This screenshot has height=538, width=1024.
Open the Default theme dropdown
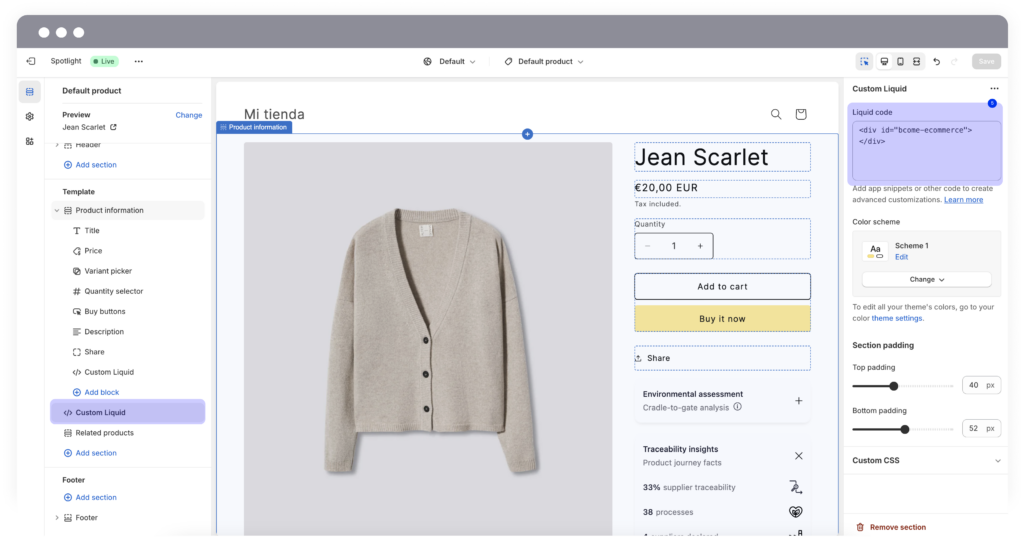(449, 61)
